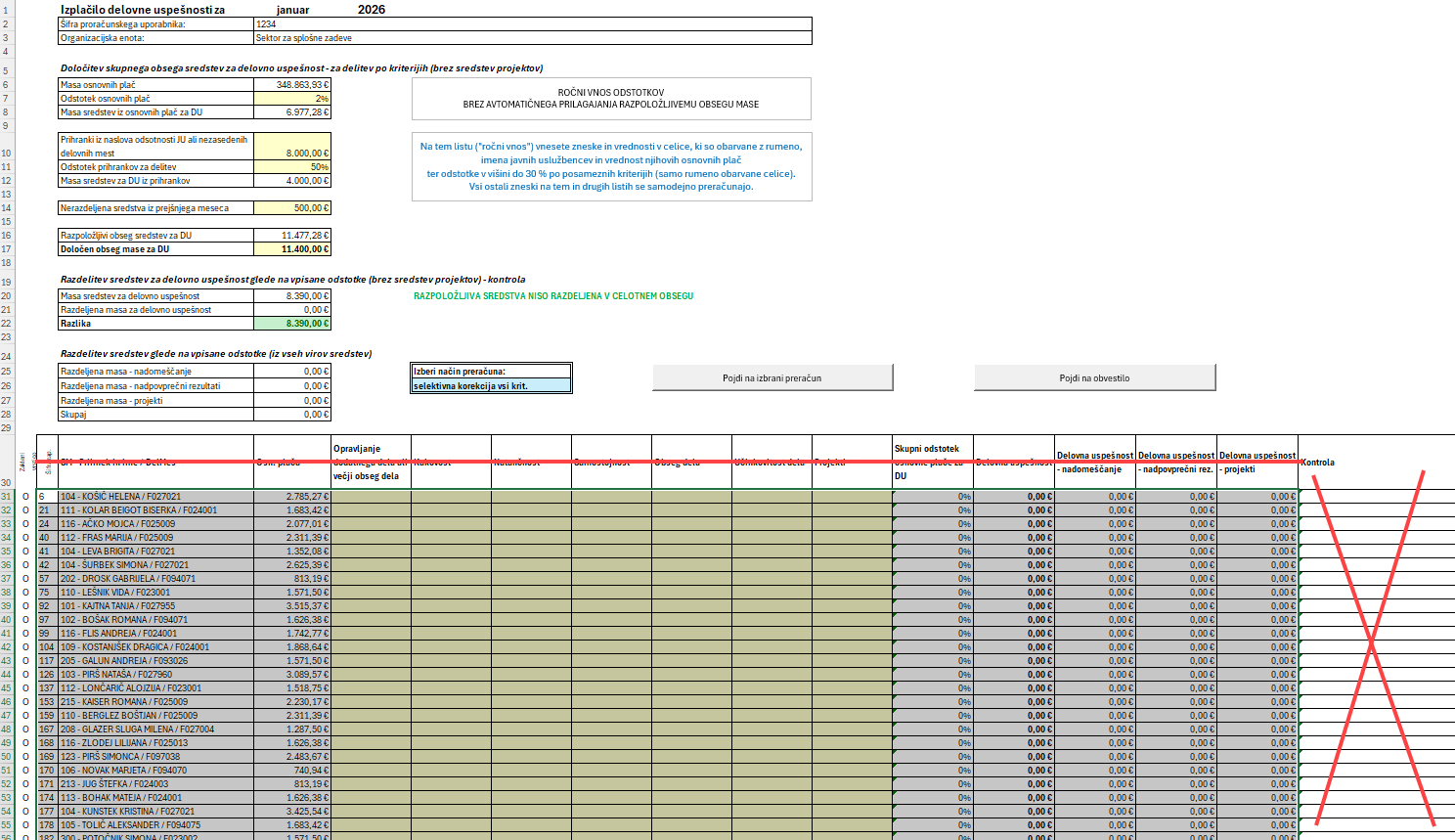This screenshot has width=1455, height=840.
Task: Click the 'Pojdi na izbrani preračun' button
Action: click(772, 377)
